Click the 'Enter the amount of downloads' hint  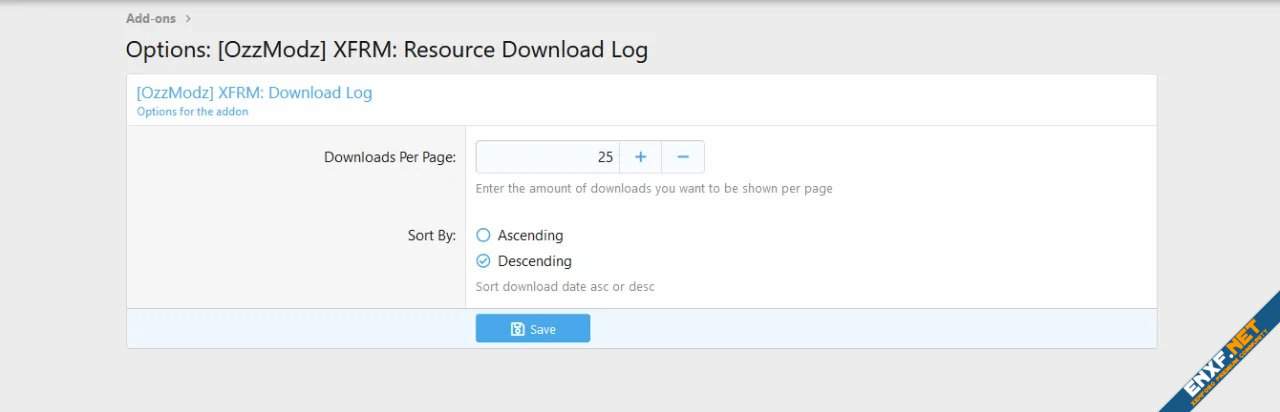pos(654,188)
